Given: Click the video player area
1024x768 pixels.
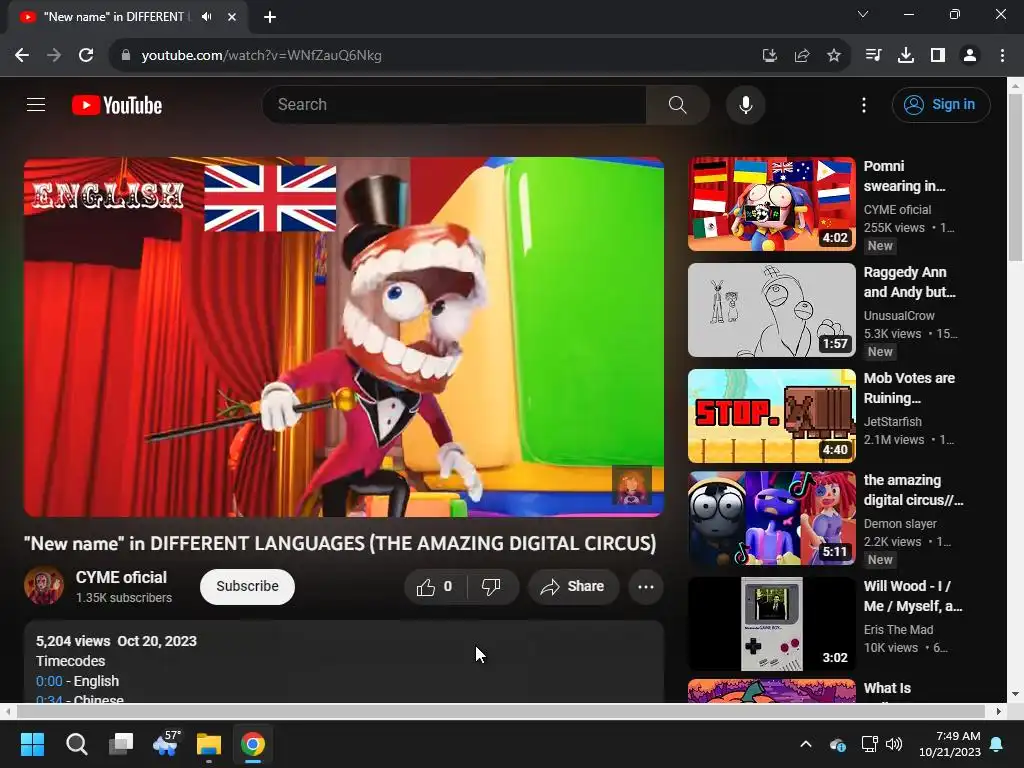Looking at the screenshot, I should (x=344, y=336).
